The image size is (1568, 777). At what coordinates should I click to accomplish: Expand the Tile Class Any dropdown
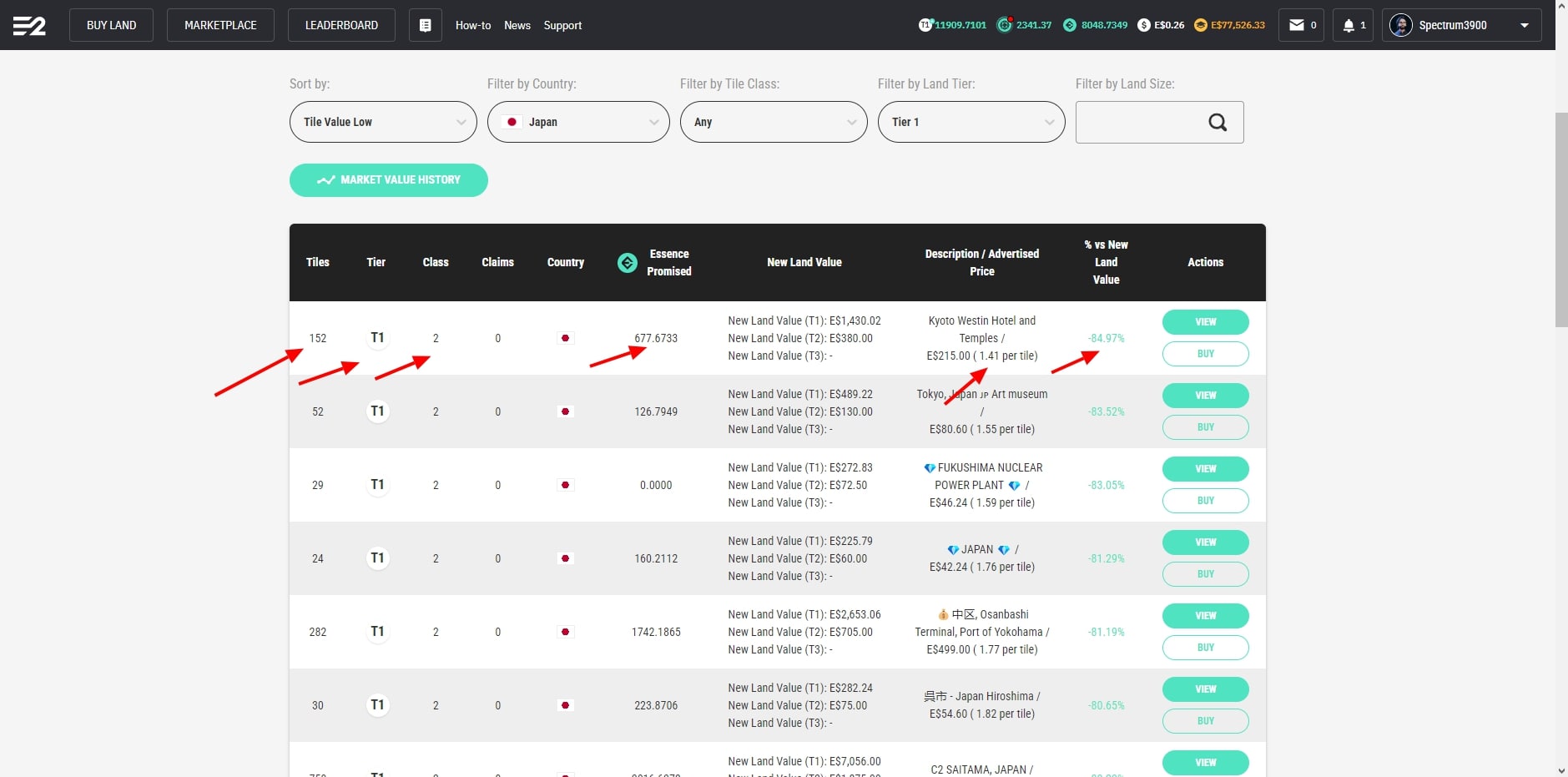[774, 122]
